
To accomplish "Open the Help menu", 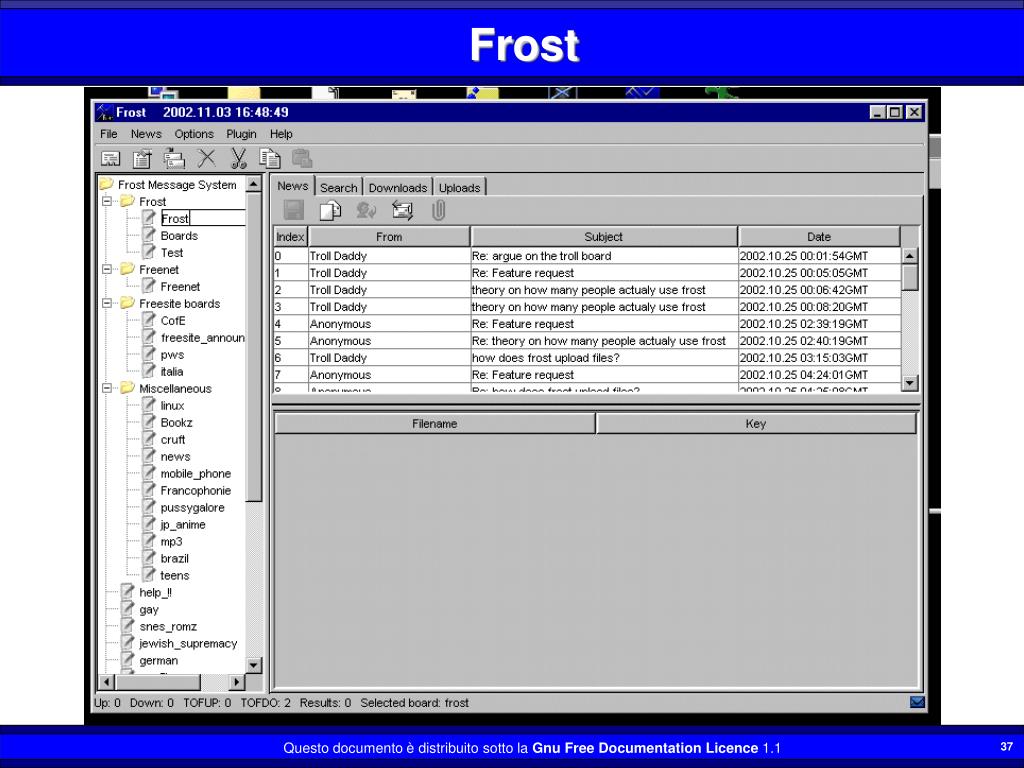I will coord(281,134).
